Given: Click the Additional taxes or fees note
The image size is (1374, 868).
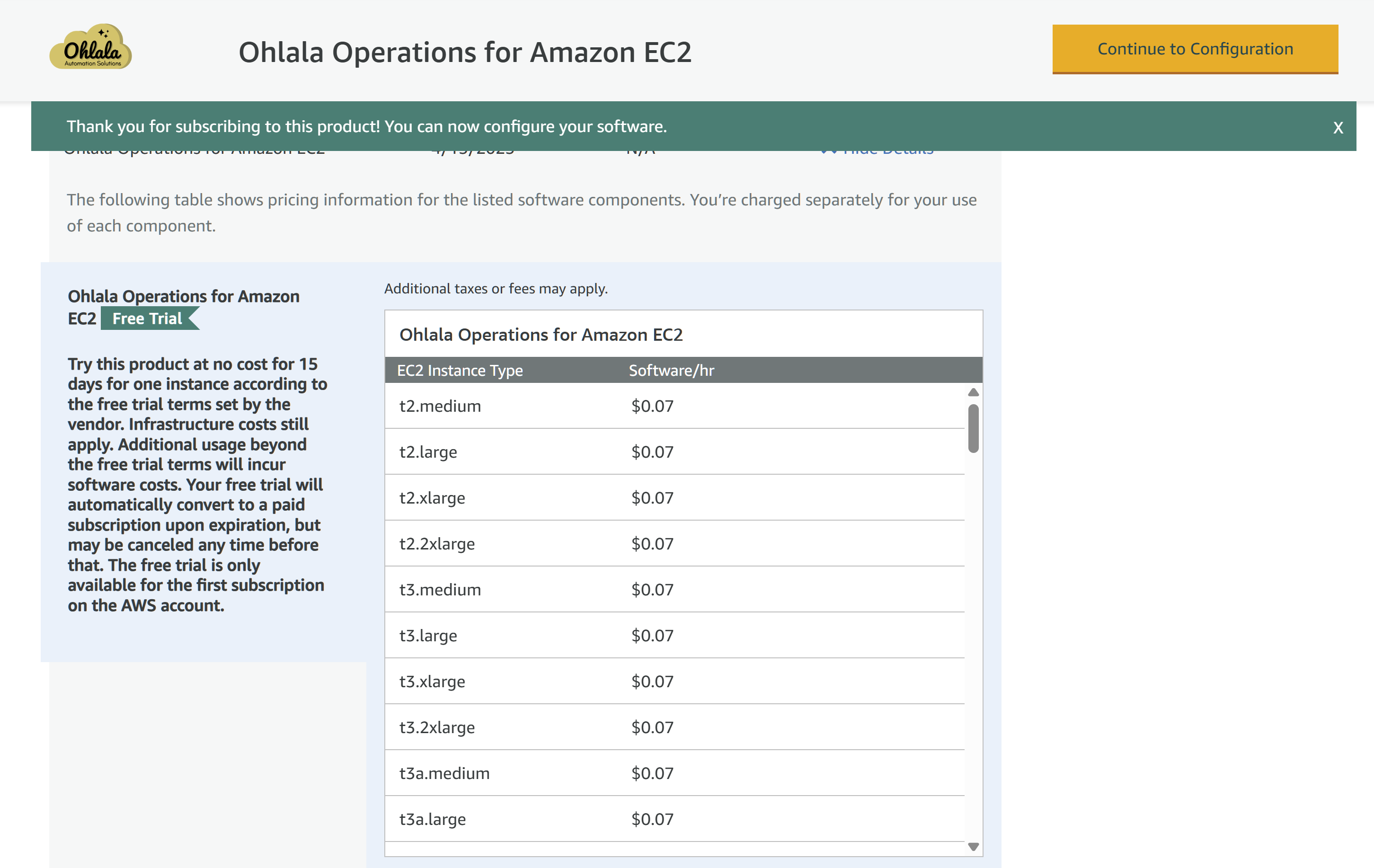Looking at the screenshot, I should [x=496, y=289].
